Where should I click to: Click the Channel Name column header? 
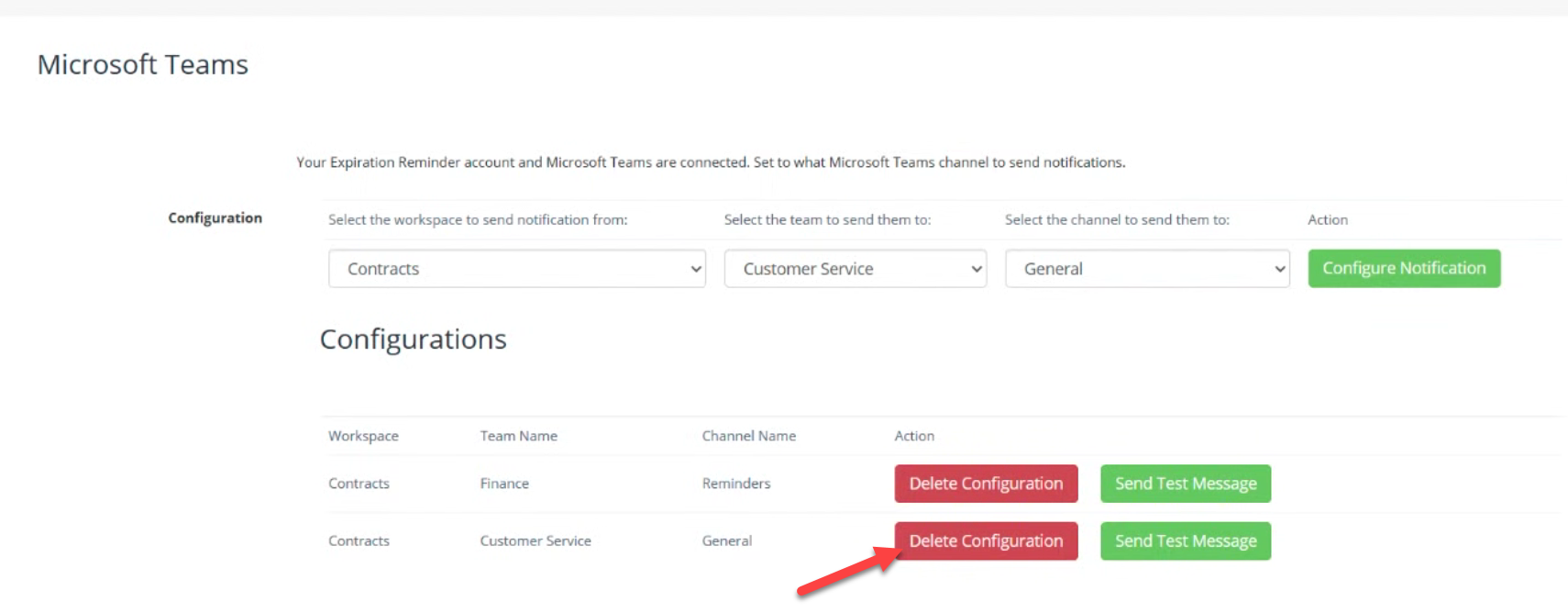coord(749,436)
